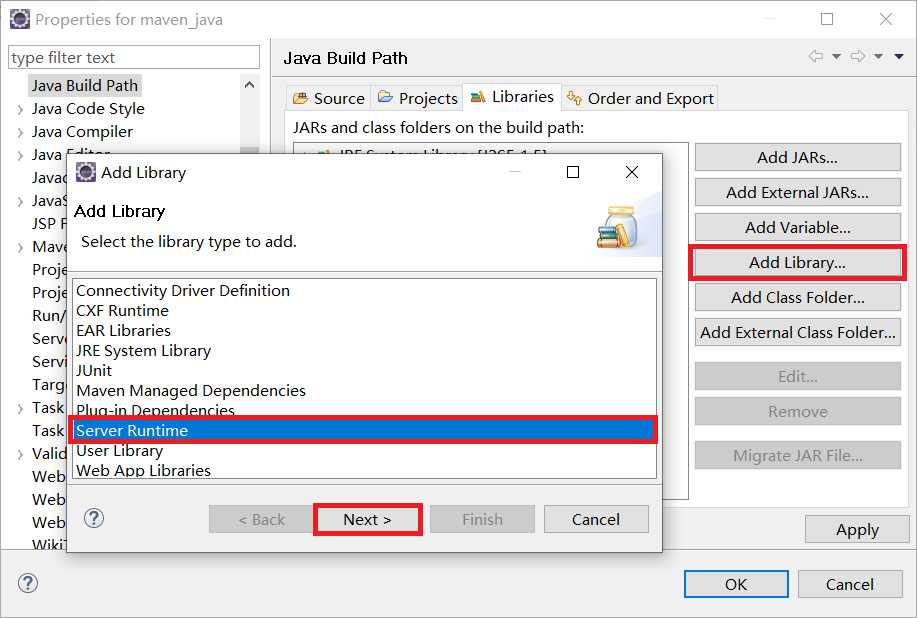917x618 pixels.
Task: Expand the Task Repository tree node
Action: pos(20,408)
